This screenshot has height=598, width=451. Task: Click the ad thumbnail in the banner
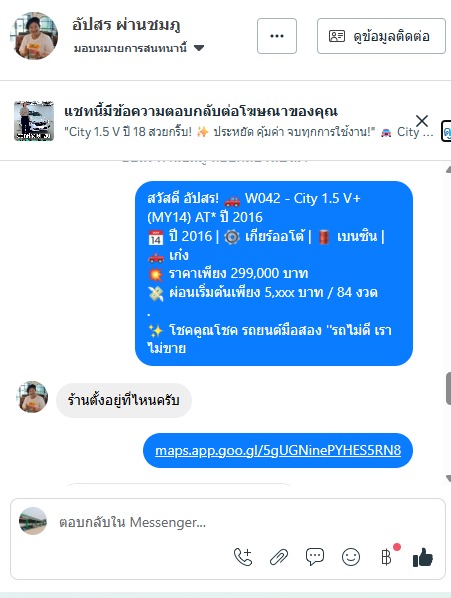pos(34,121)
